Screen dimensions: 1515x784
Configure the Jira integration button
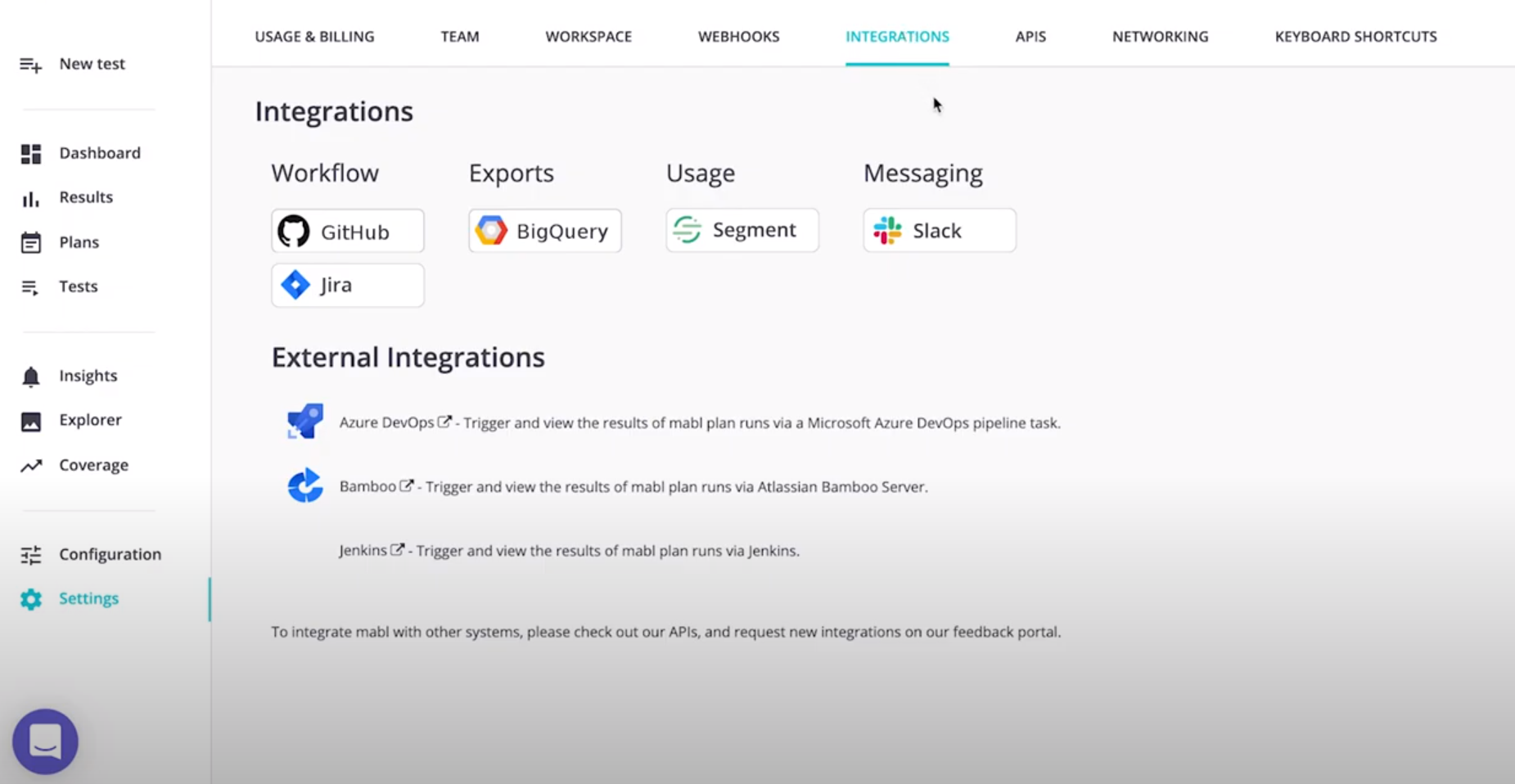tap(348, 285)
